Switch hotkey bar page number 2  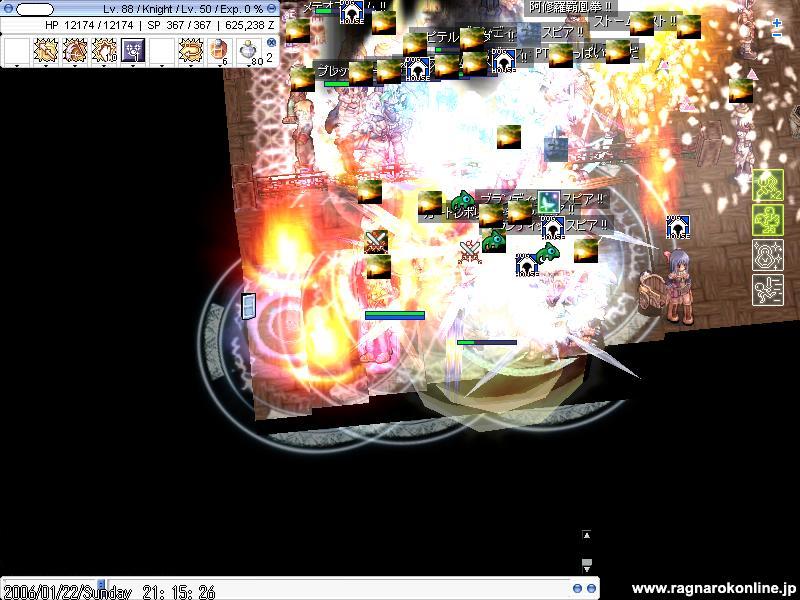click(269, 58)
